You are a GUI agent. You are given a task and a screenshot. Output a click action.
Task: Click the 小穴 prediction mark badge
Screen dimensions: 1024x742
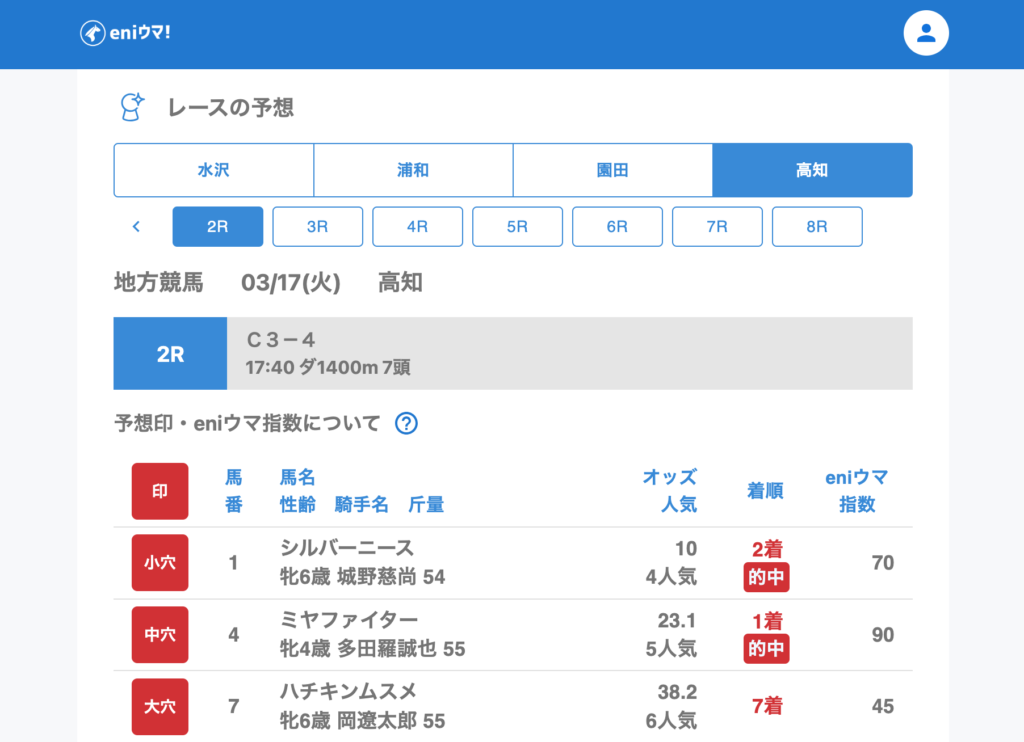tap(160, 563)
